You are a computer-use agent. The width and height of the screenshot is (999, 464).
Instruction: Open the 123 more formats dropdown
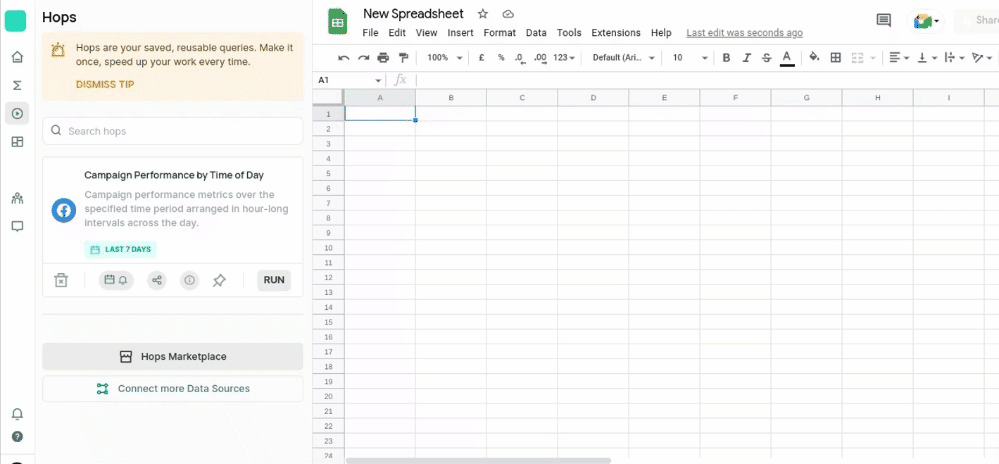[x=563, y=57]
